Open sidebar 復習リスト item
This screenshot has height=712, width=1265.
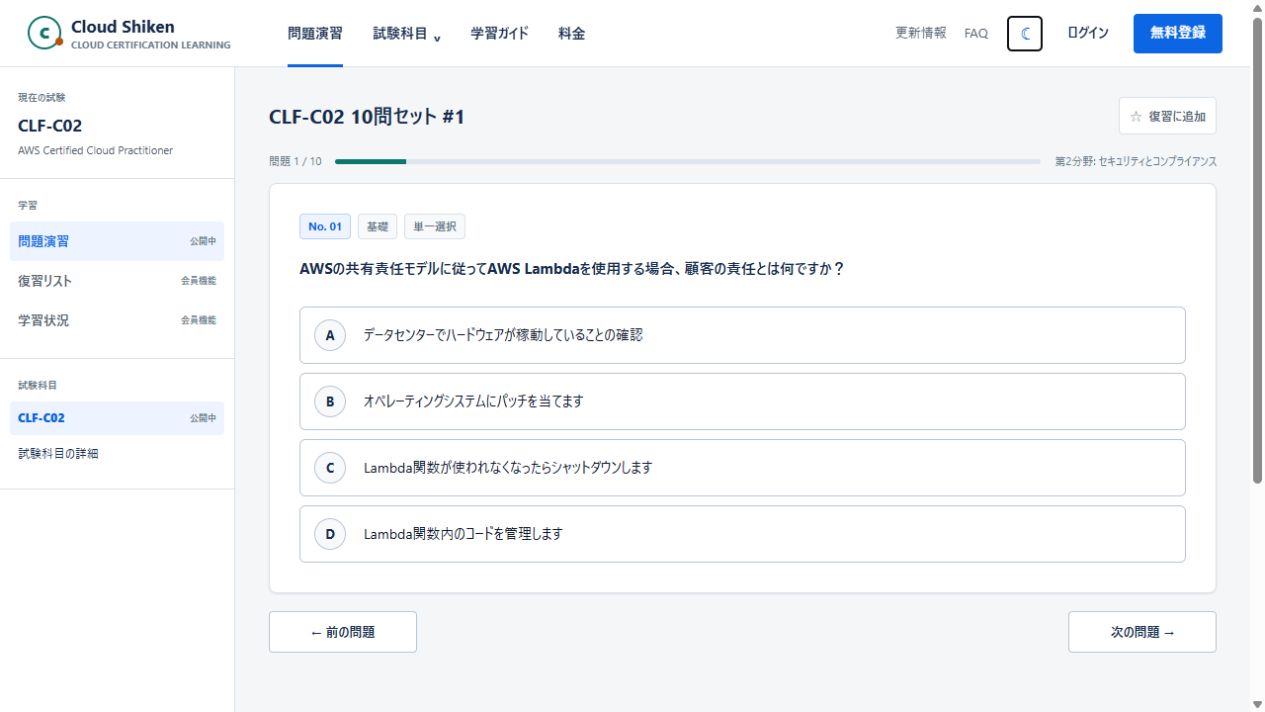[x=117, y=281]
